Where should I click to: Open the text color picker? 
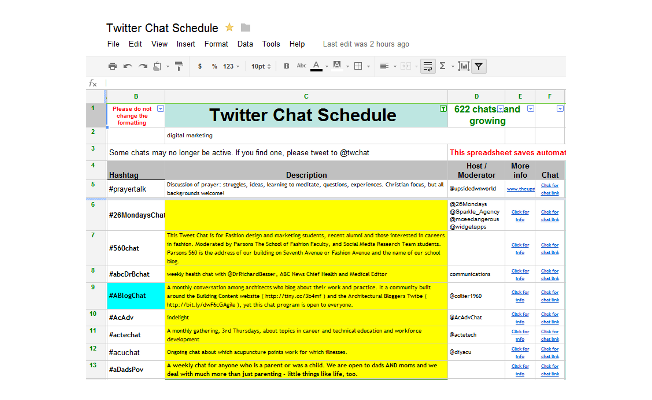click(317, 66)
